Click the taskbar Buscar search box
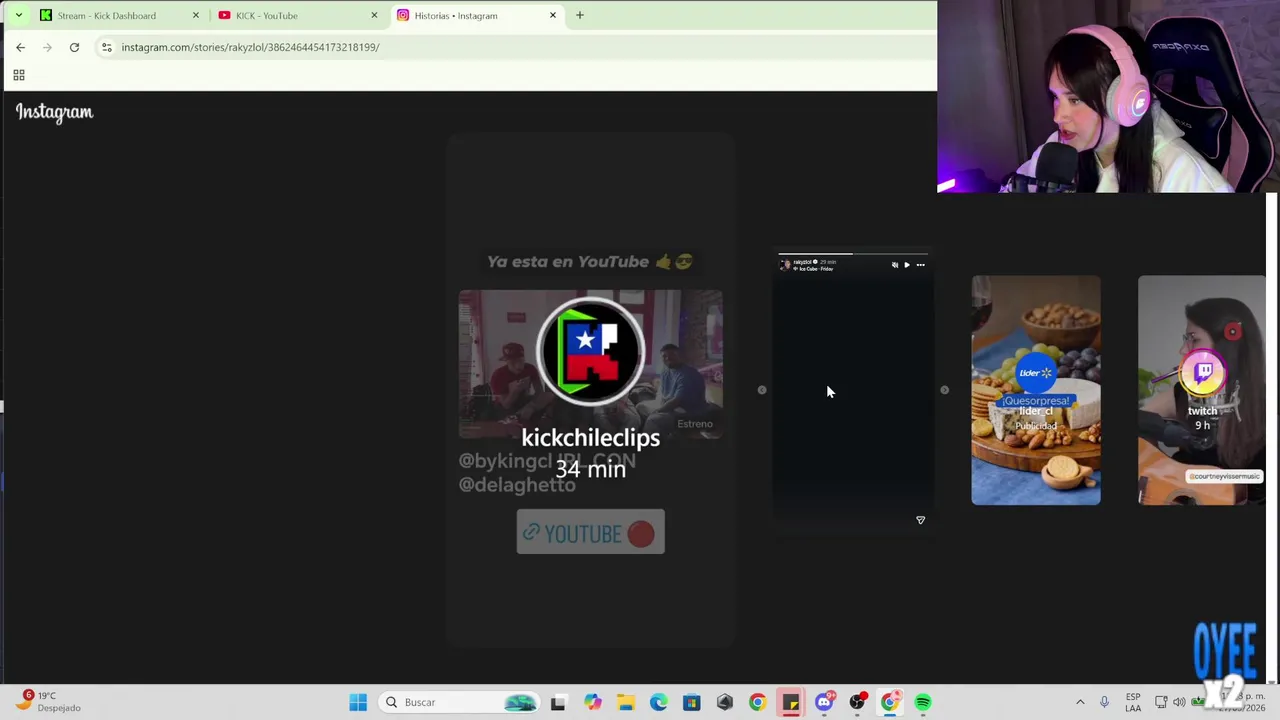 pyautogui.click(x=461, y=702)
